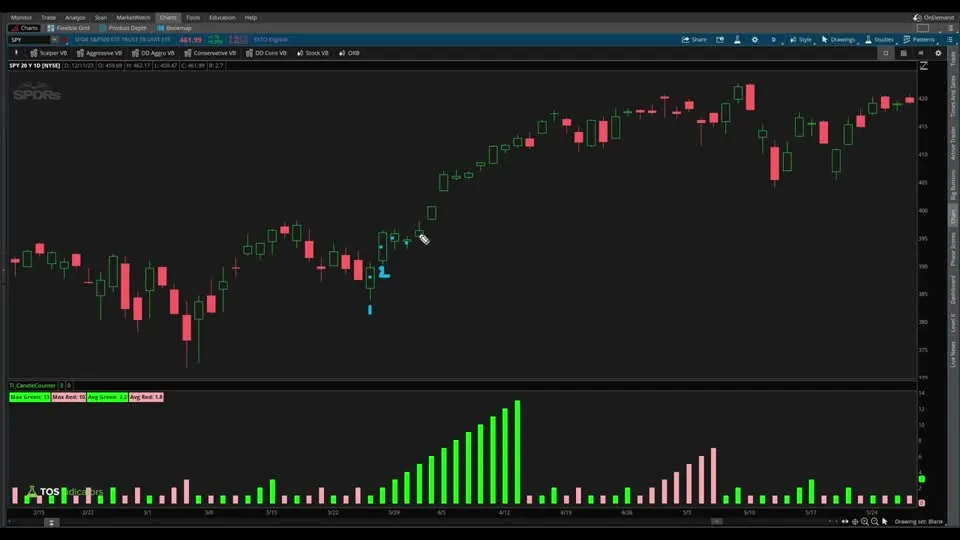The height and width of the screenshot is (540, 960).
Task: Click the chart collapse icon below the layout buttons
Action: click(923, 66)
